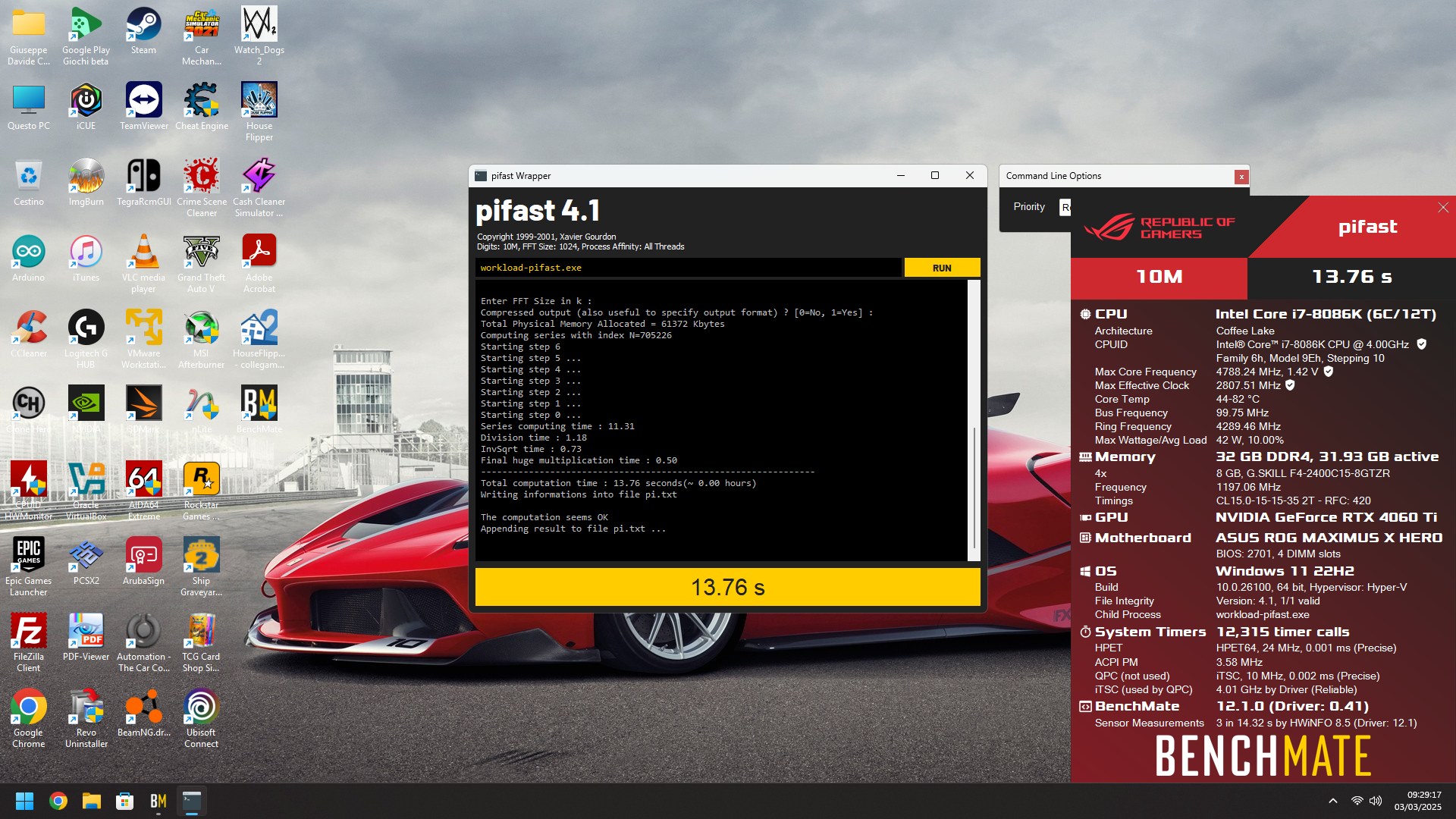Click the NVIDIA GeForce RTX 4060 Ti text
Image resolution: width=1456 pixels, height=819 pixels.
(x=1326, y=517)
